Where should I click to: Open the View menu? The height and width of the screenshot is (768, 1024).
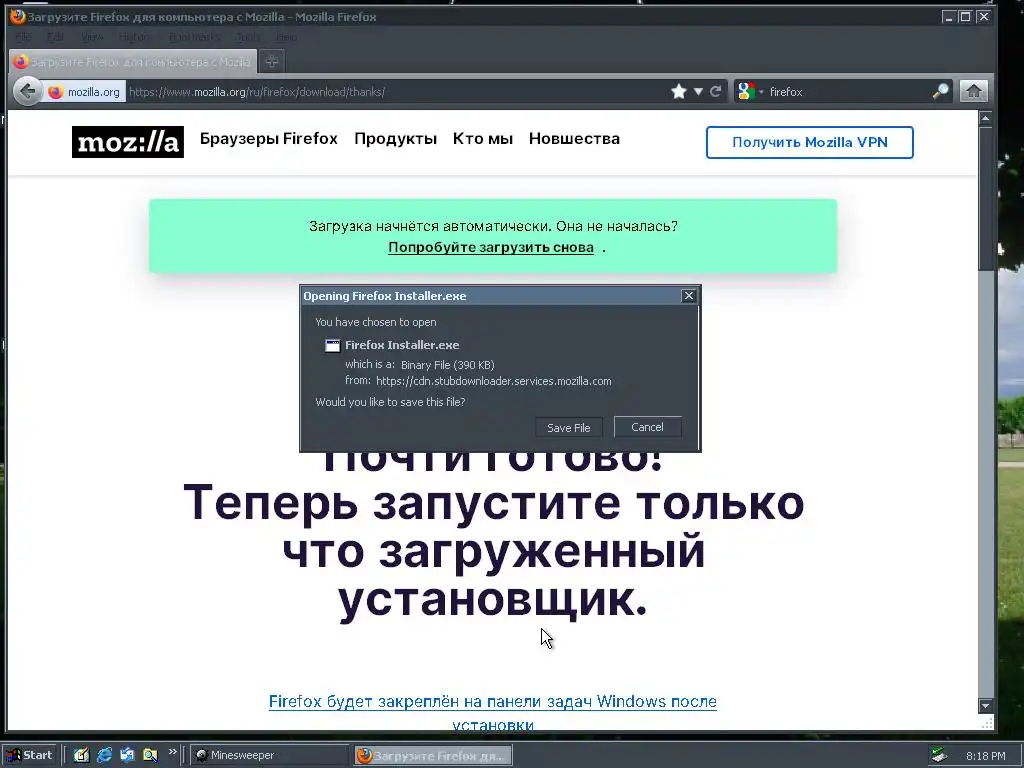pos(92,37)
